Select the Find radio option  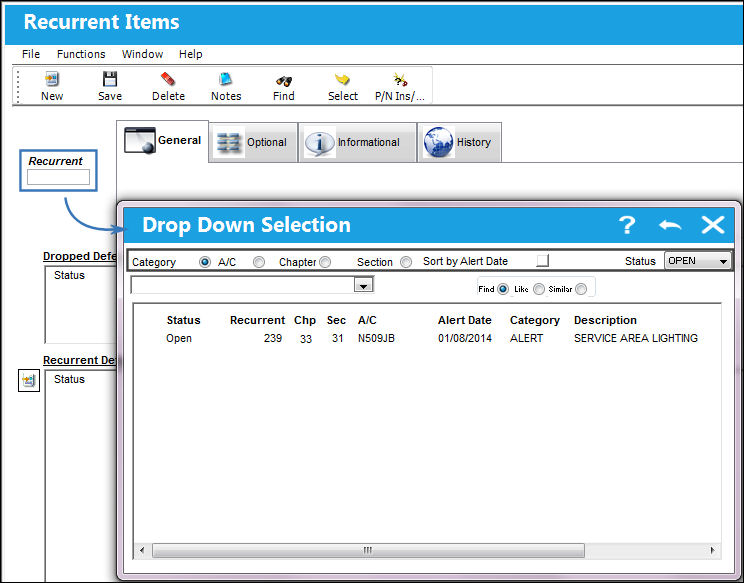(503, 289)
